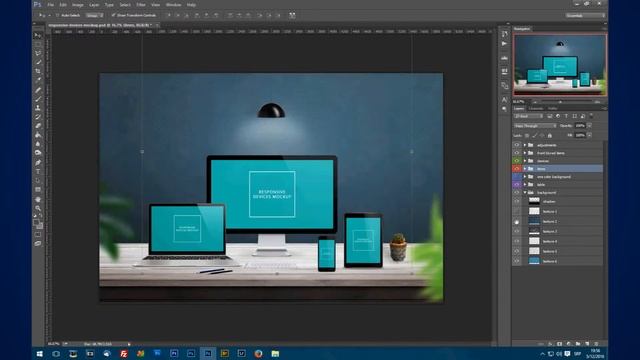The width and height of the screenshot is (640, 360).
Task: Open the Pass Through blend mode dropdown
Action: point(535,126)
